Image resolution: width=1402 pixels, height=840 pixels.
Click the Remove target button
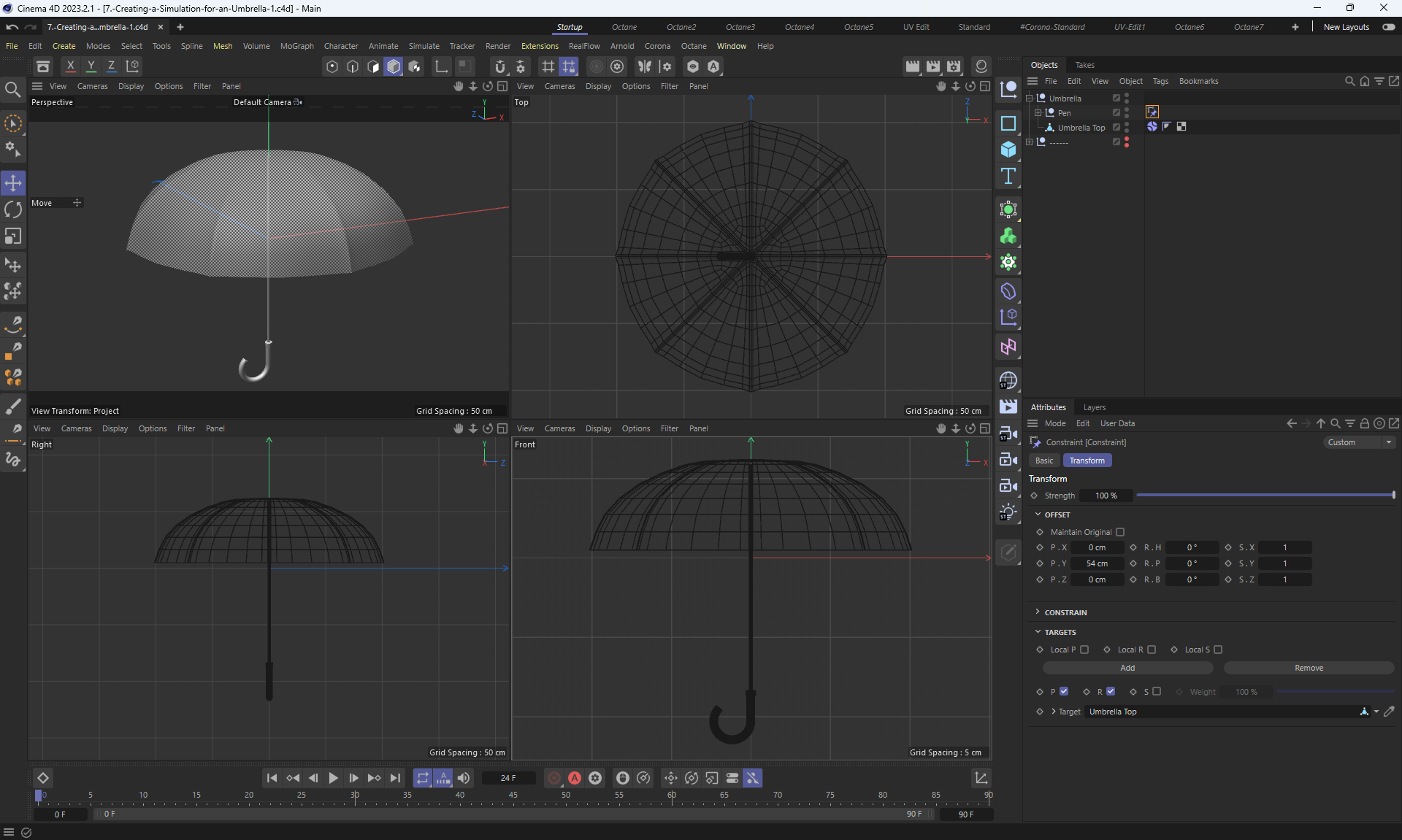pos(1309,668)
